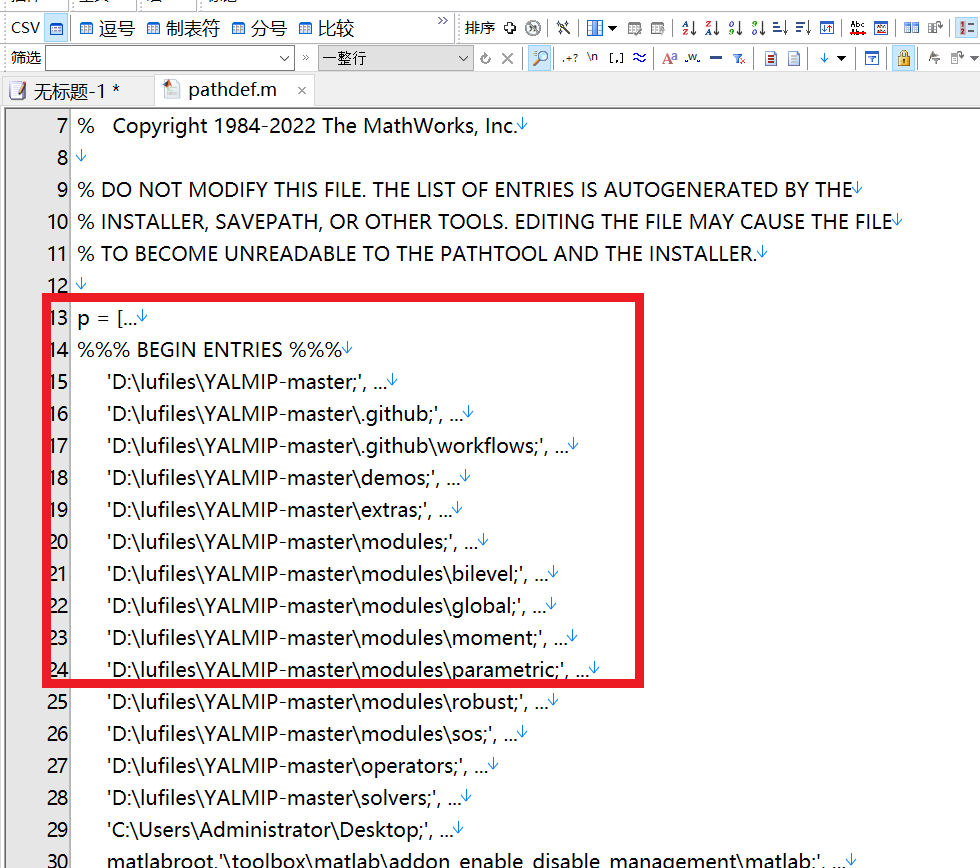980x868 pixels.
Task: Select the normal CSV mode icon
Action: (56, 29)
